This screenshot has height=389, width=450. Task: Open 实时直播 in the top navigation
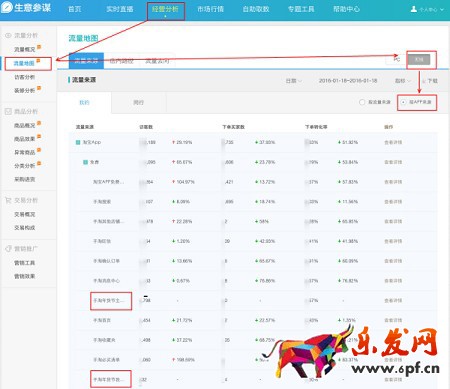click(x=120, y=9)
